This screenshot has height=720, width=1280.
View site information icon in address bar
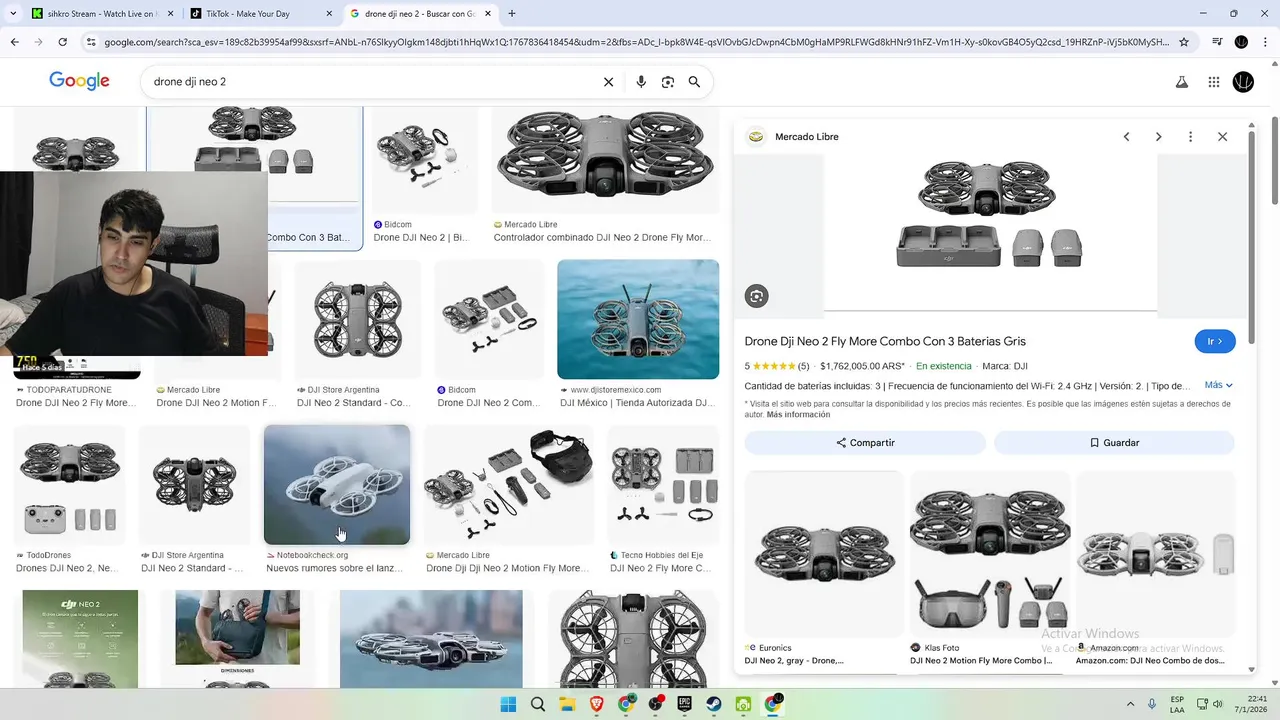point(91,42)
